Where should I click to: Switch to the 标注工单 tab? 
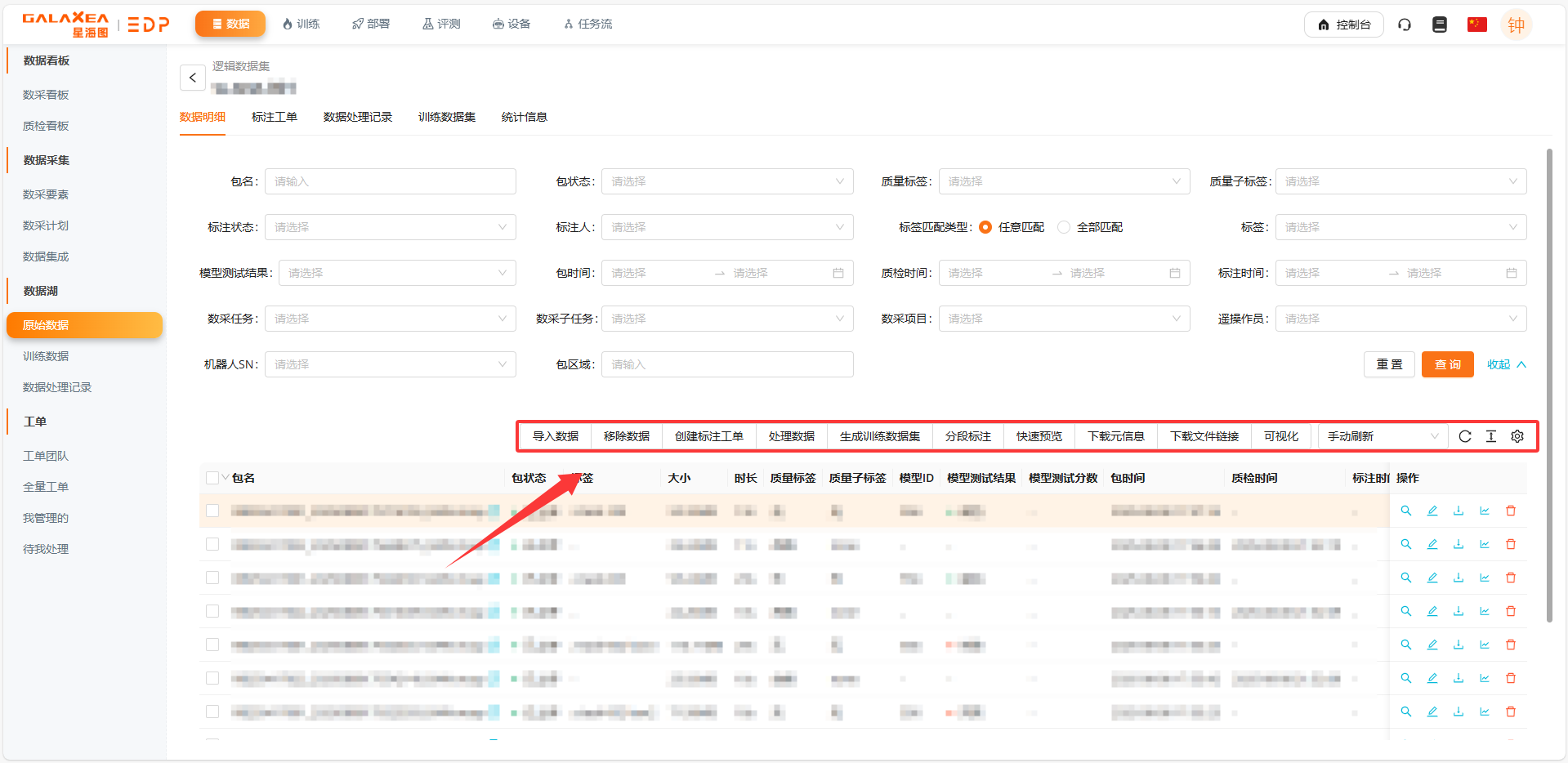point(275,117)
